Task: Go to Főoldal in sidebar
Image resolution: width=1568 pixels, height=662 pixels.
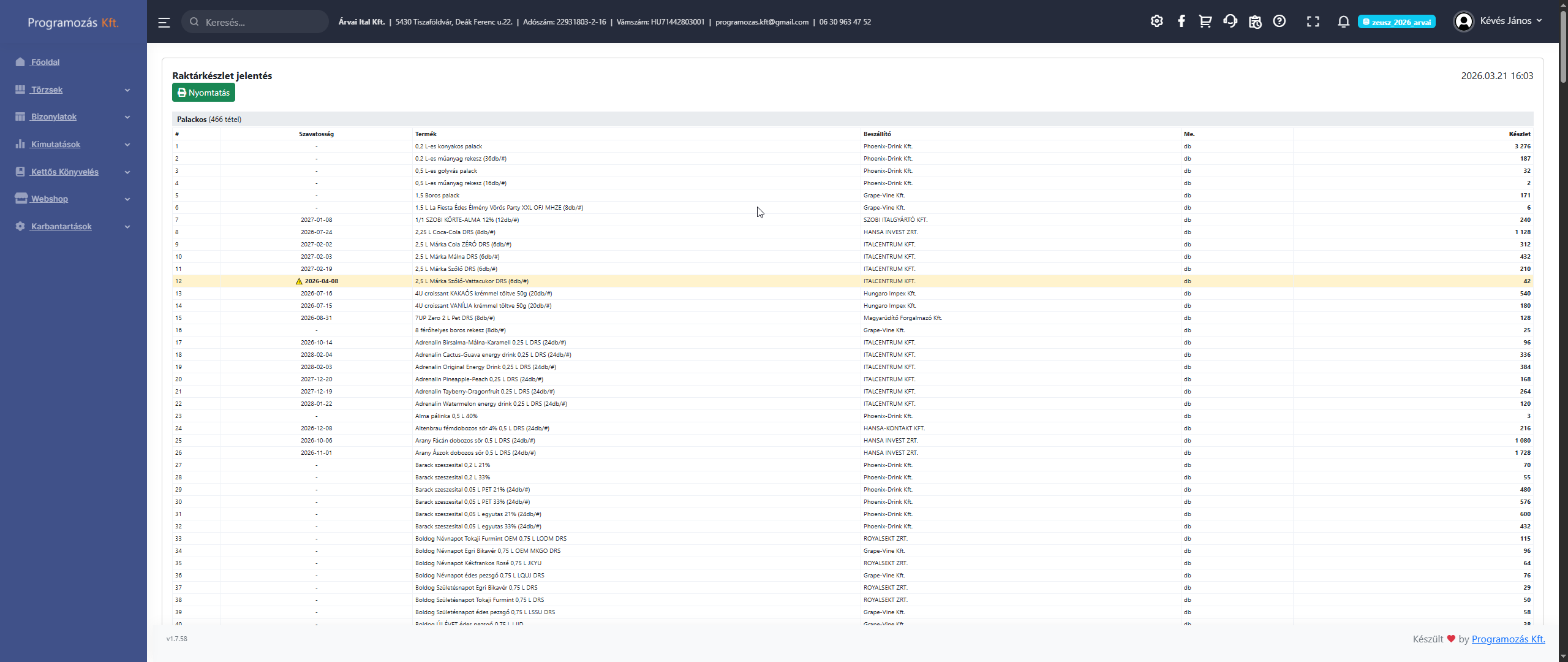Action: (x=45, y=62)
